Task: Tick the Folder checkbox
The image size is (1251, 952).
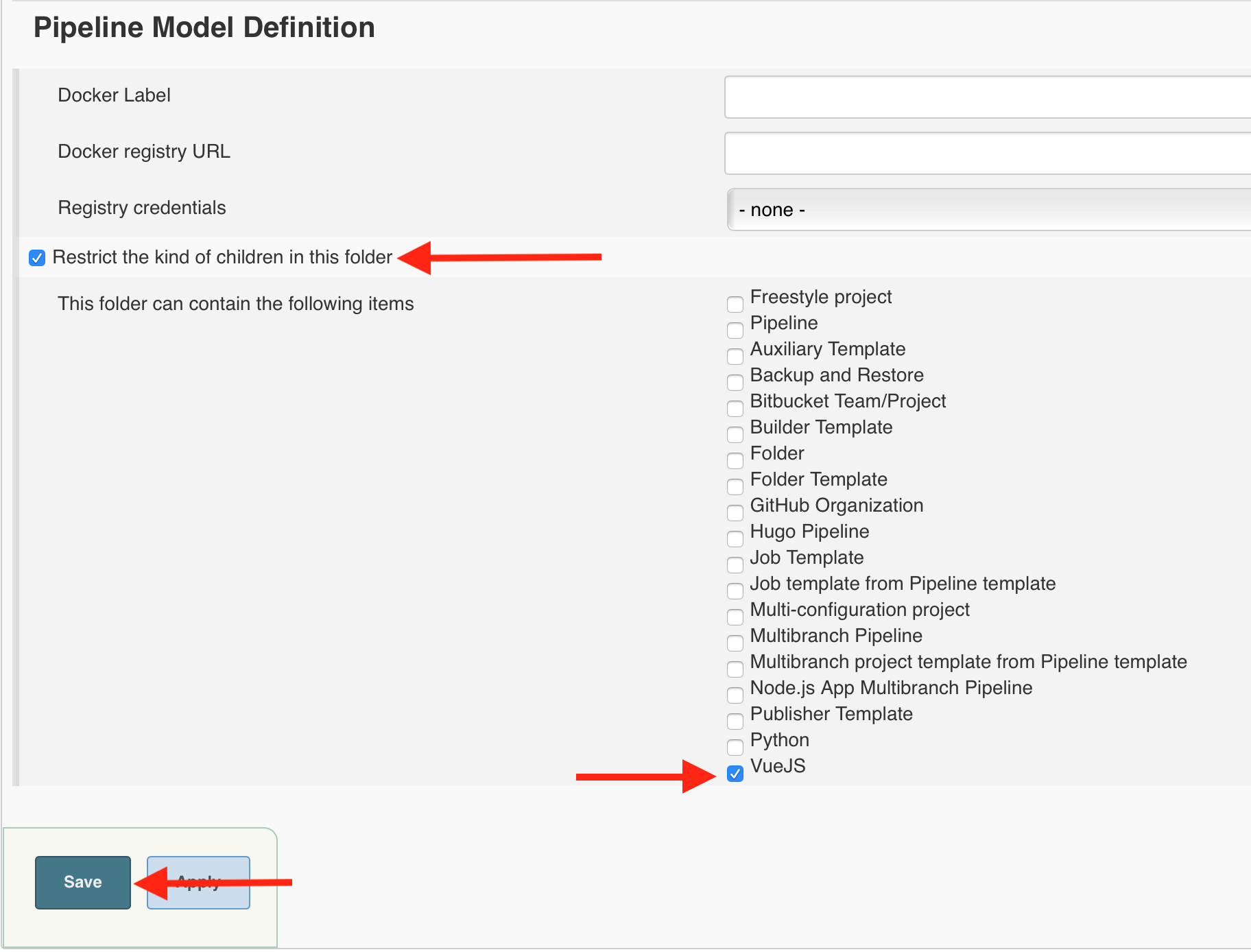Action: (x=735, y=460)
